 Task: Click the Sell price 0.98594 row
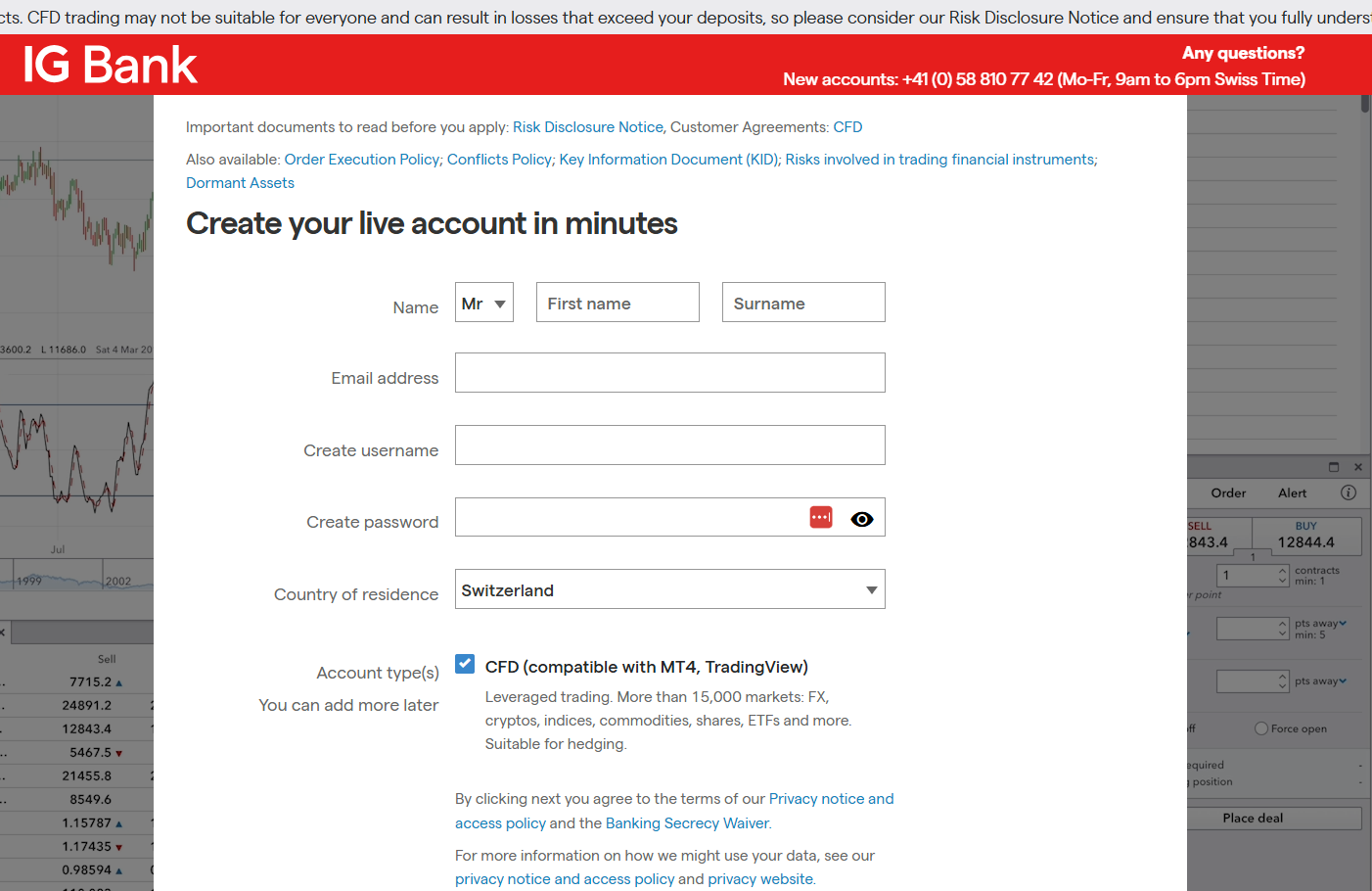click(86, 870)
